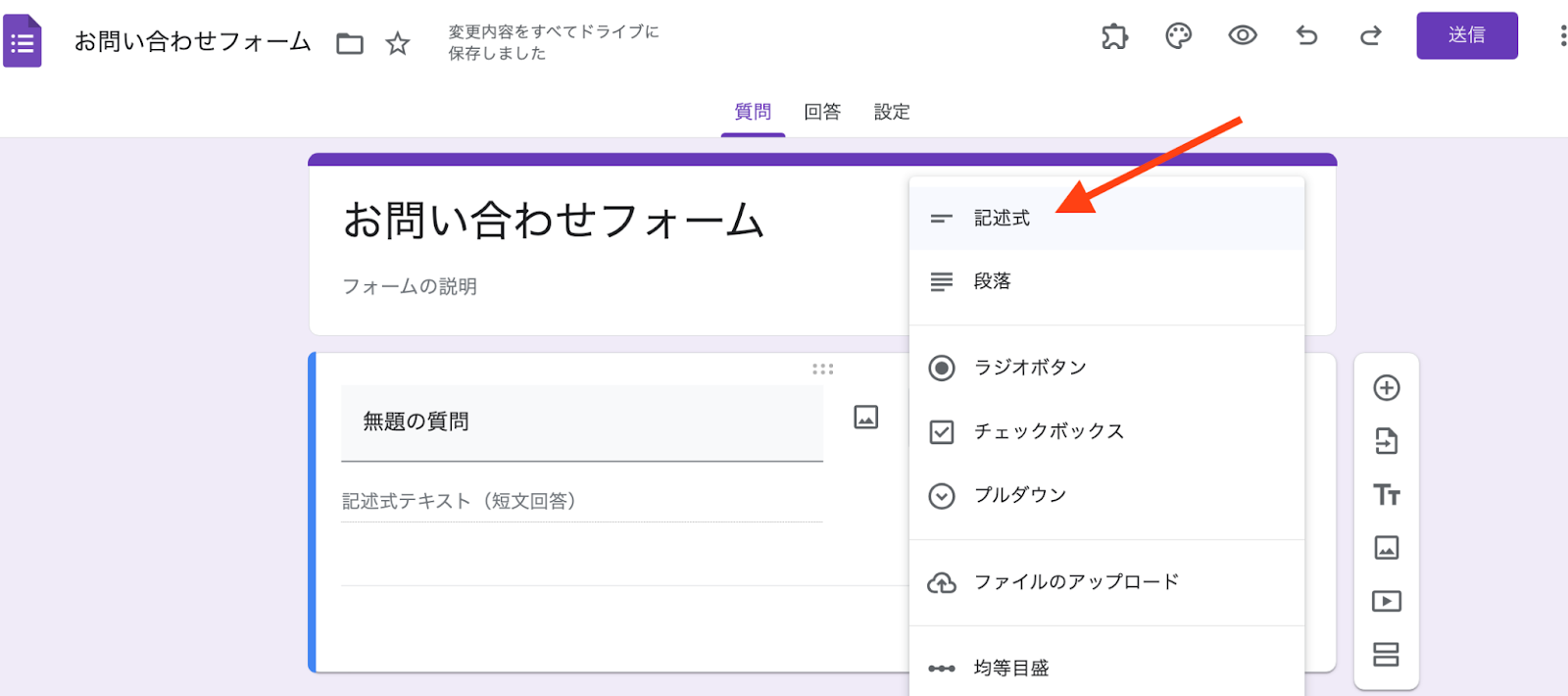1568x696 pixels.
Task: Select 記述式 question type
Action: (1106, 219)
